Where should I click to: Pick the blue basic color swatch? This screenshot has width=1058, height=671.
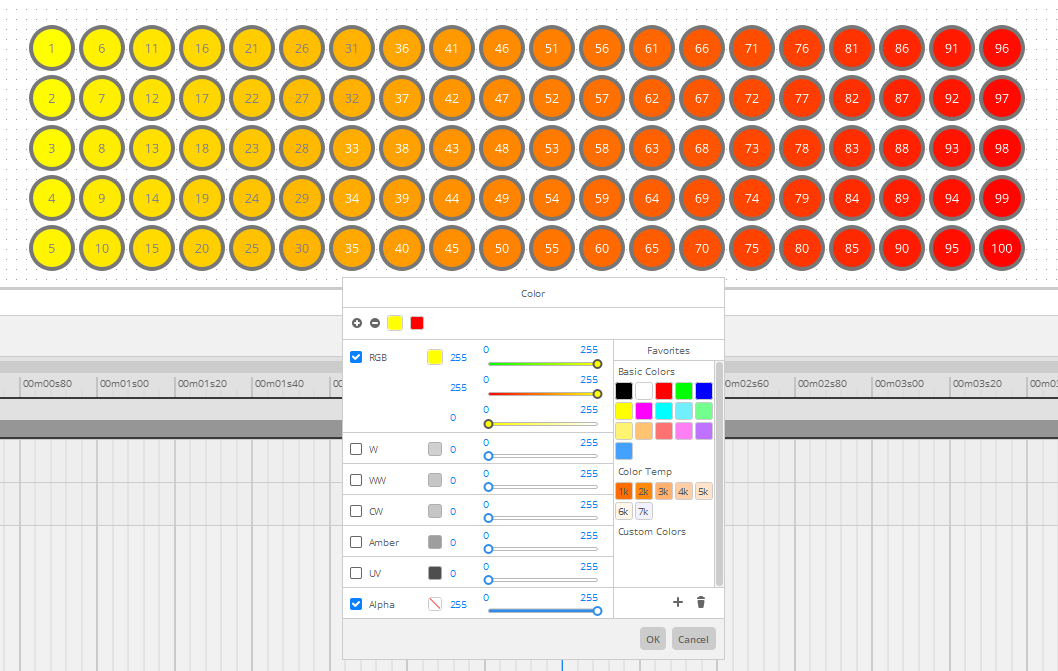[704, 391]
